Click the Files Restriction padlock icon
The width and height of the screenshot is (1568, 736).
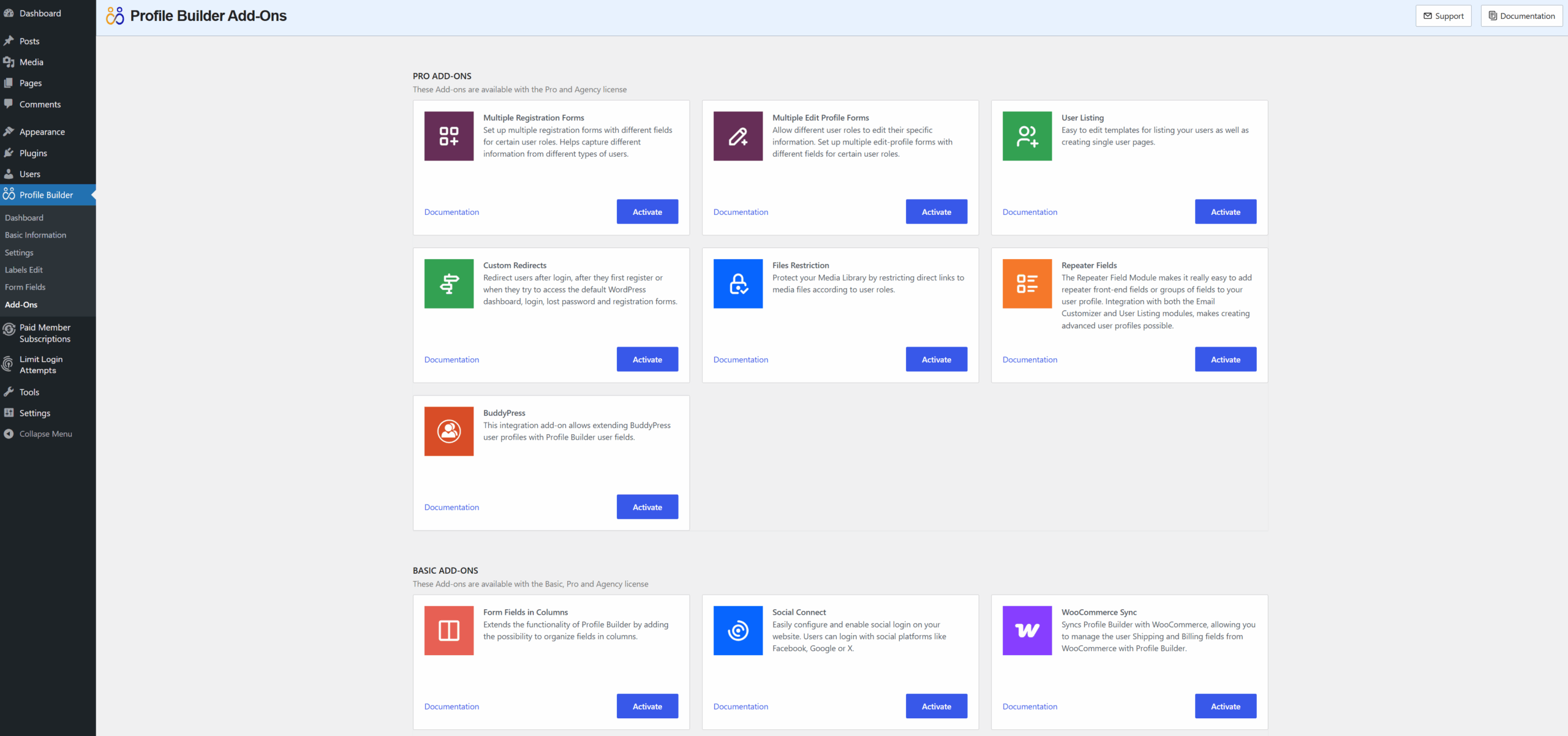point(737,284)
